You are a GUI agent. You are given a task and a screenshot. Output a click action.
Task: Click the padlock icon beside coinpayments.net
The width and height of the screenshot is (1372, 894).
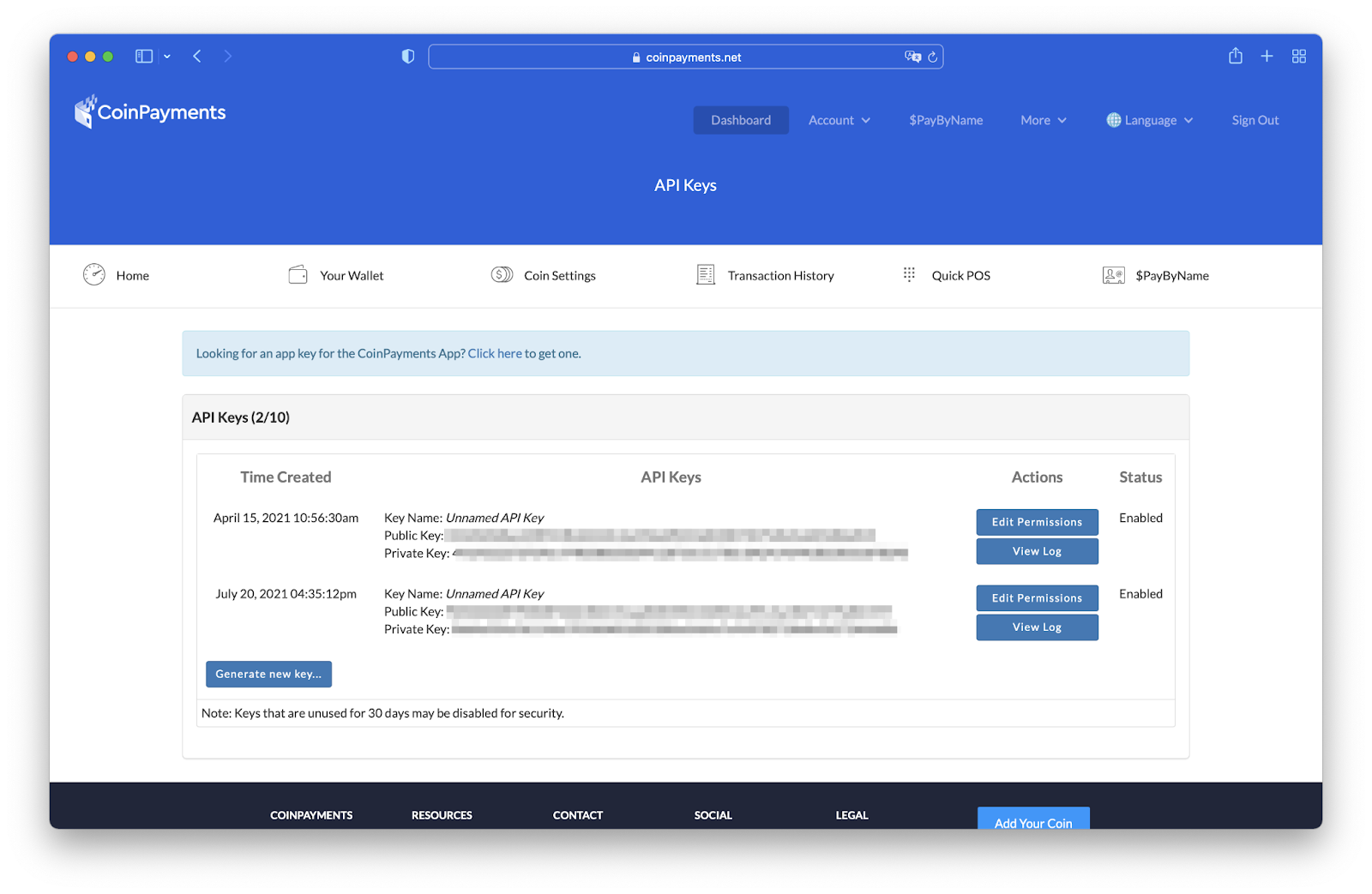click(x=636, y=57)
